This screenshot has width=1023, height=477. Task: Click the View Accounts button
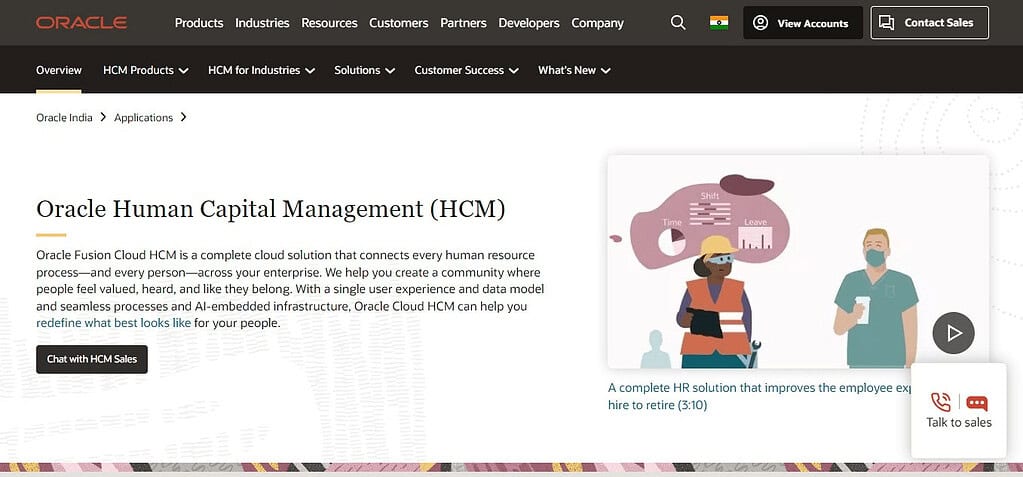(802, 23)
